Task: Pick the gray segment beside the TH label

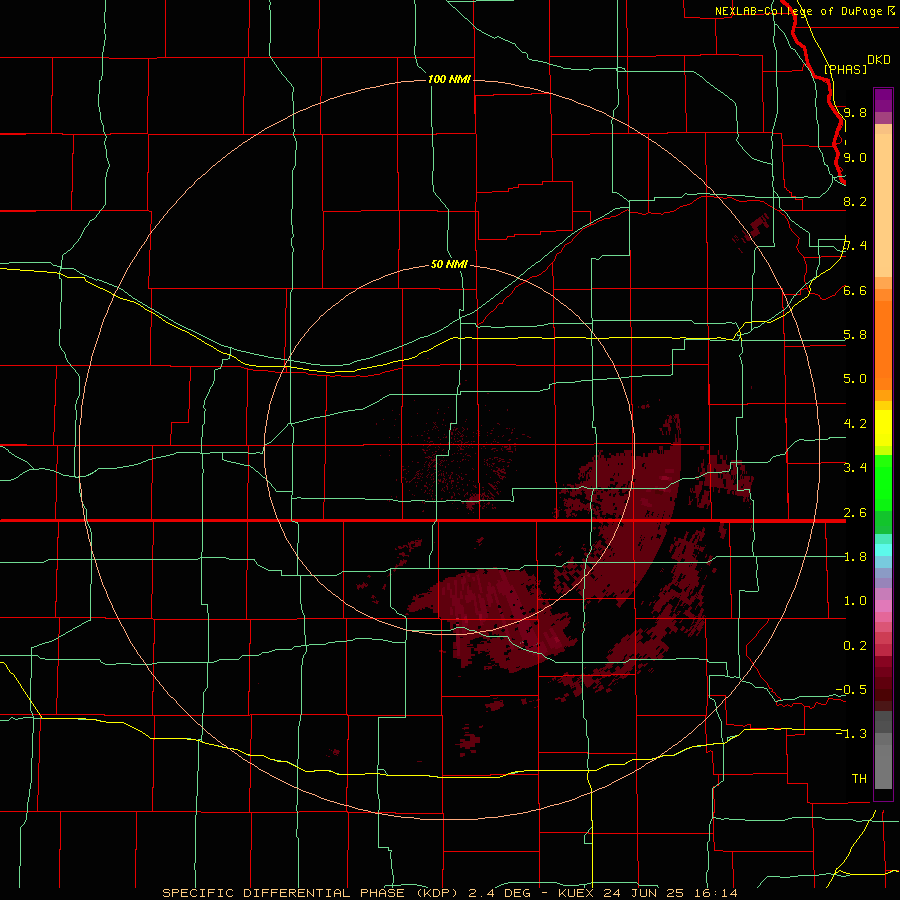Action: pyautogui.click(x=883, y=766)
